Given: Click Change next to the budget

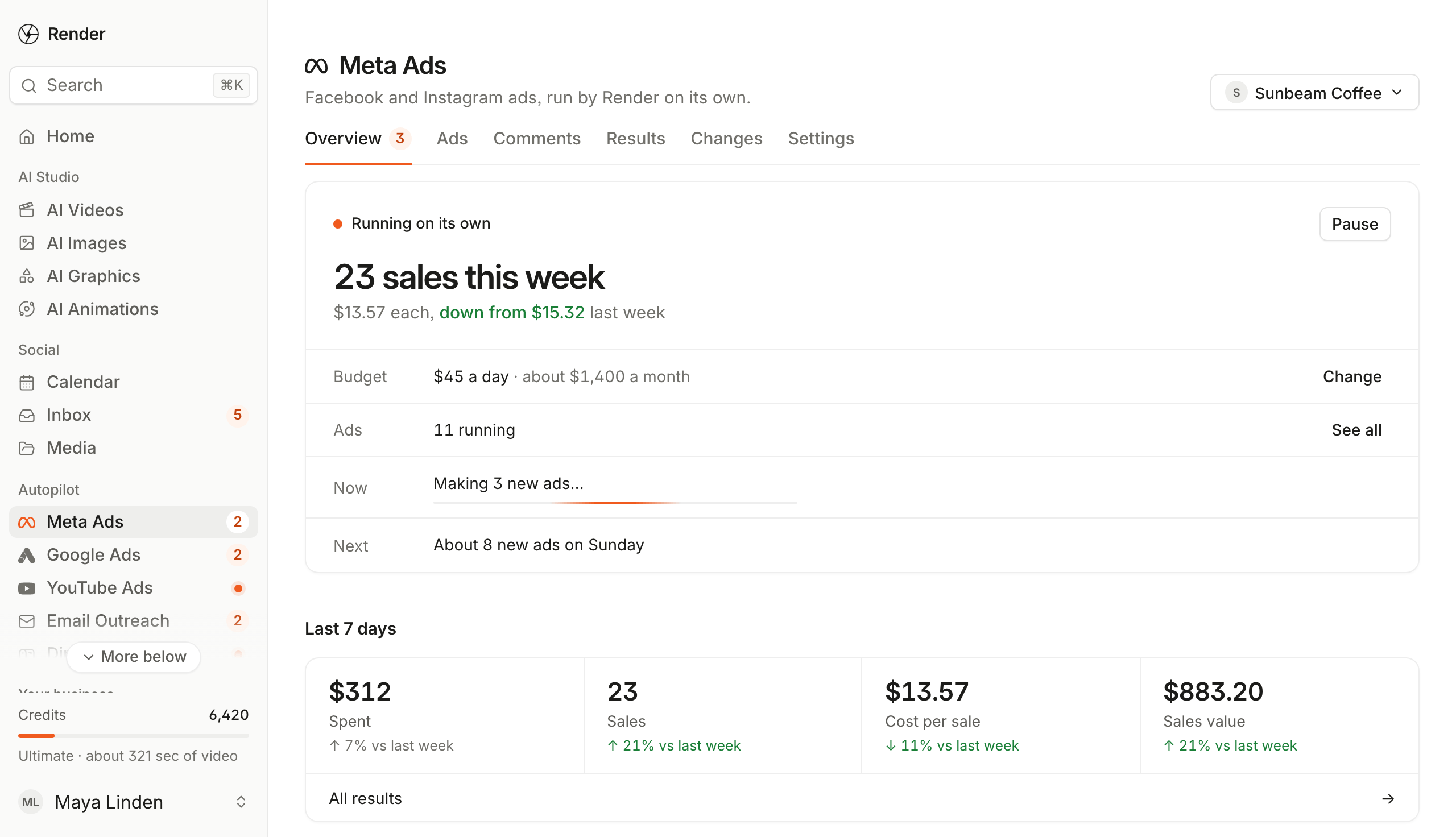Looking at the screenshot, I should [x=1351, y=376].
